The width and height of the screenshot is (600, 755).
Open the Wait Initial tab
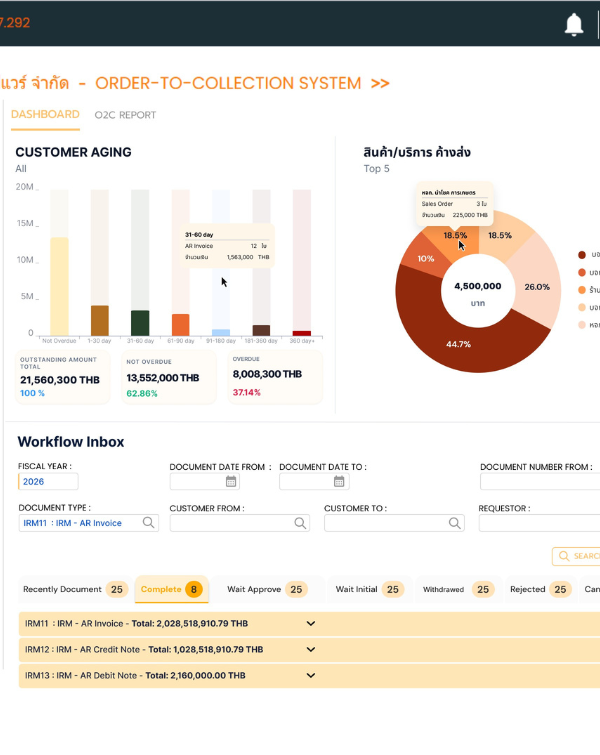[370, 589]
